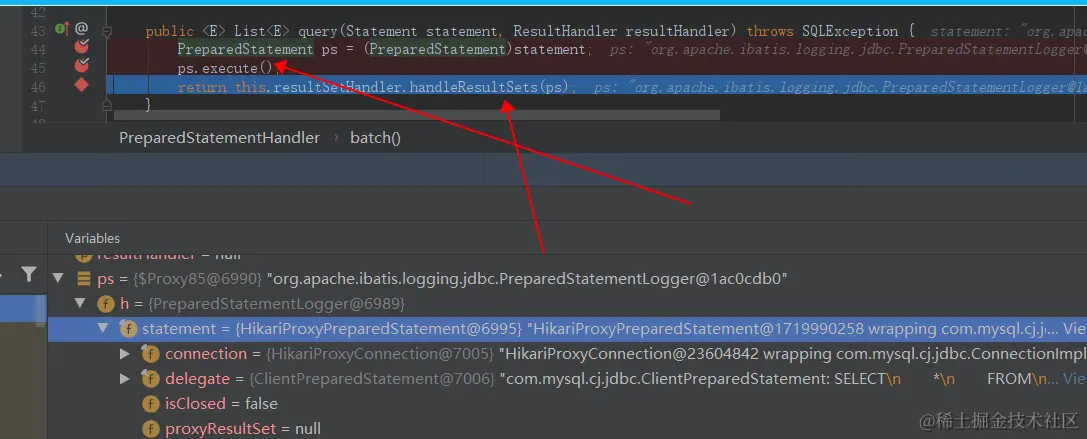The width and height of the screenshot is (1087, 439).
Task: Select the delegate ClientPreparedStatement@7006 row
Action: click(567, 379)
